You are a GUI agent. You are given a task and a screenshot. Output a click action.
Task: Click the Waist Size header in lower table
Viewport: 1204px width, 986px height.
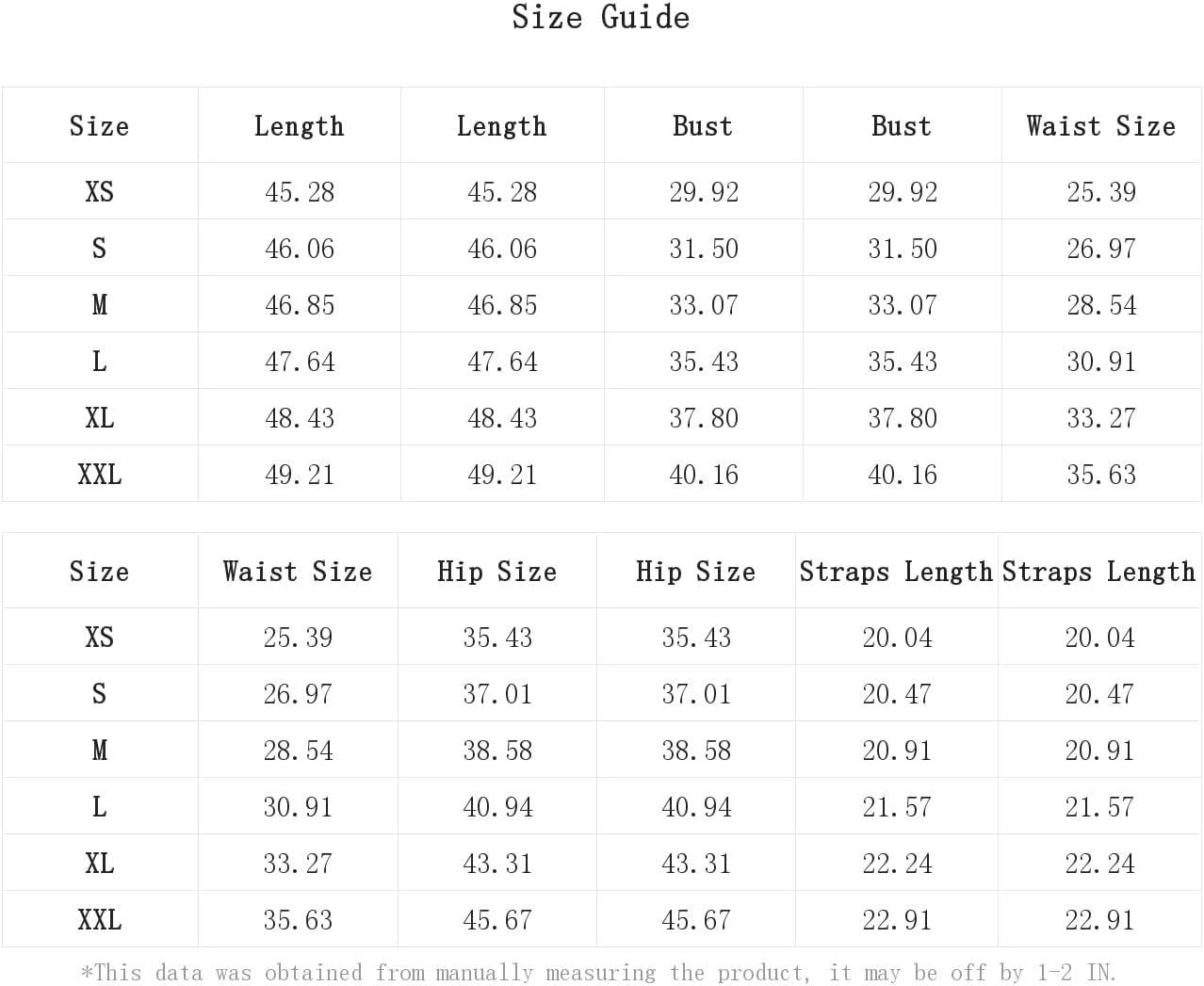tap(298, 572)
